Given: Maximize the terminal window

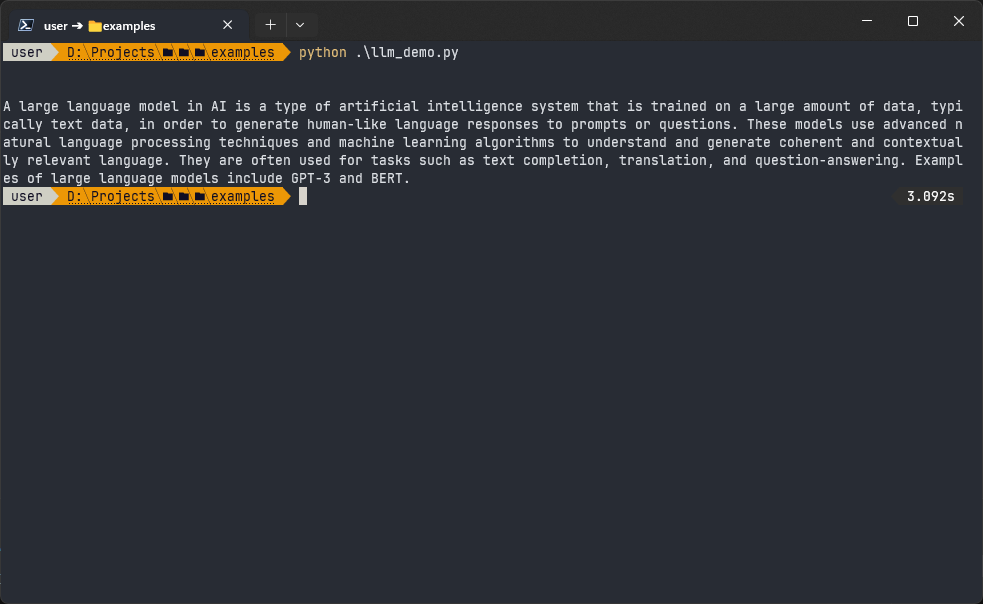Looking at the screenshot, I should click(913, 21).
